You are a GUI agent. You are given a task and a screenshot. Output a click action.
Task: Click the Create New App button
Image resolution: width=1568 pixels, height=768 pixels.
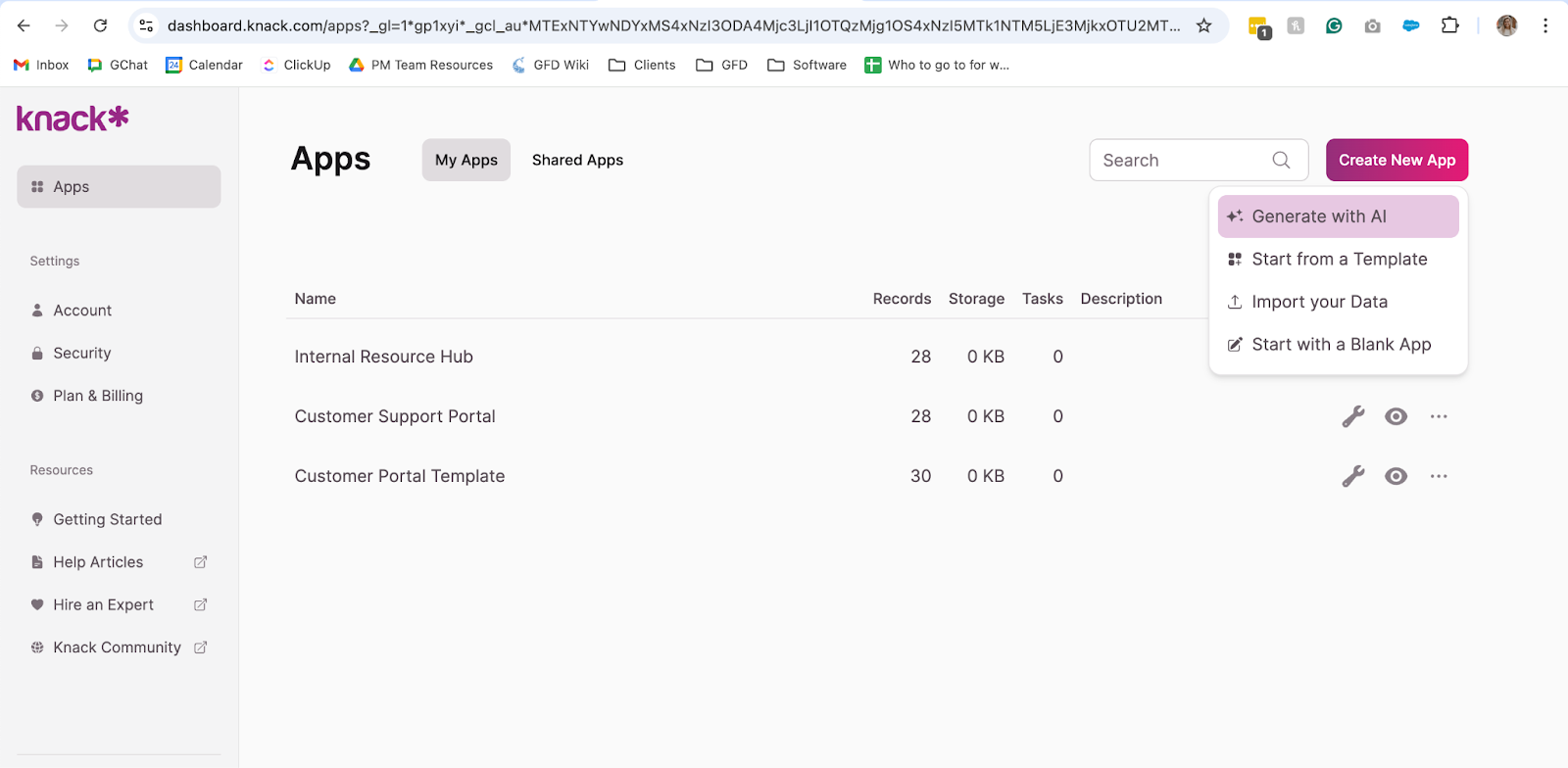1396,160
